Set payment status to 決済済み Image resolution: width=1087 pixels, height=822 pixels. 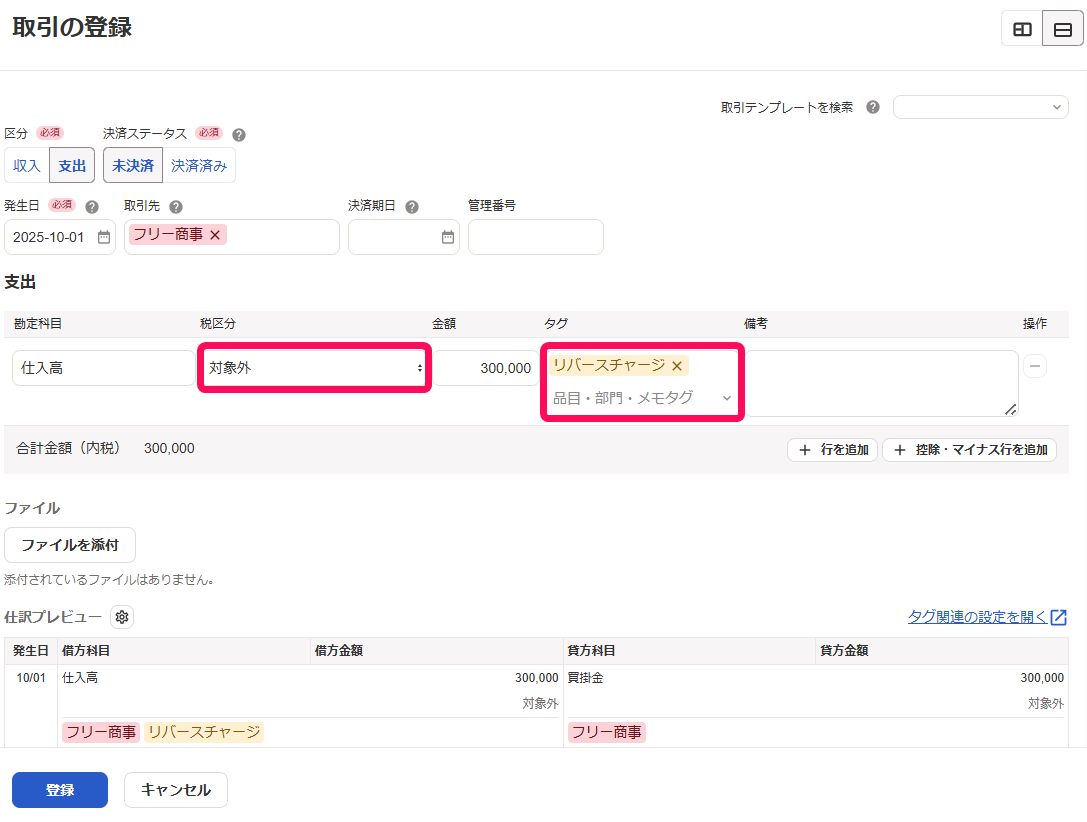[x=199, y=166]
